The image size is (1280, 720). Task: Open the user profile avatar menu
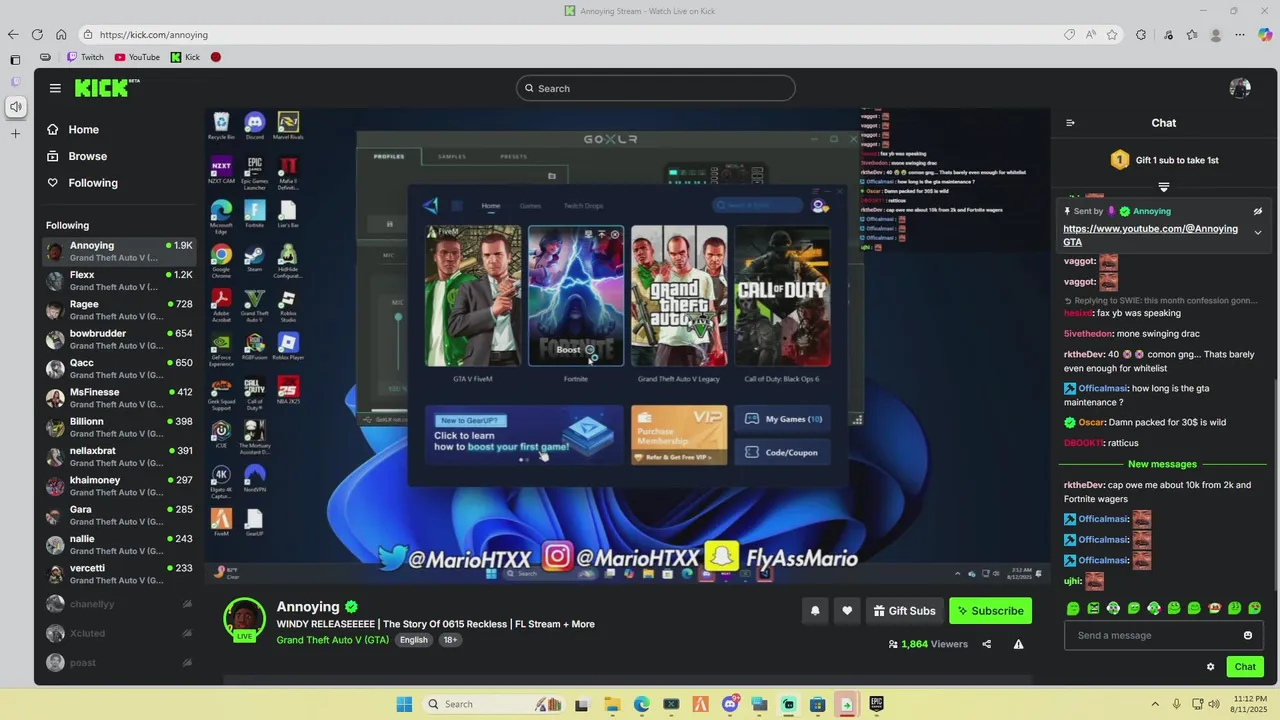[x=1240, y=88]
